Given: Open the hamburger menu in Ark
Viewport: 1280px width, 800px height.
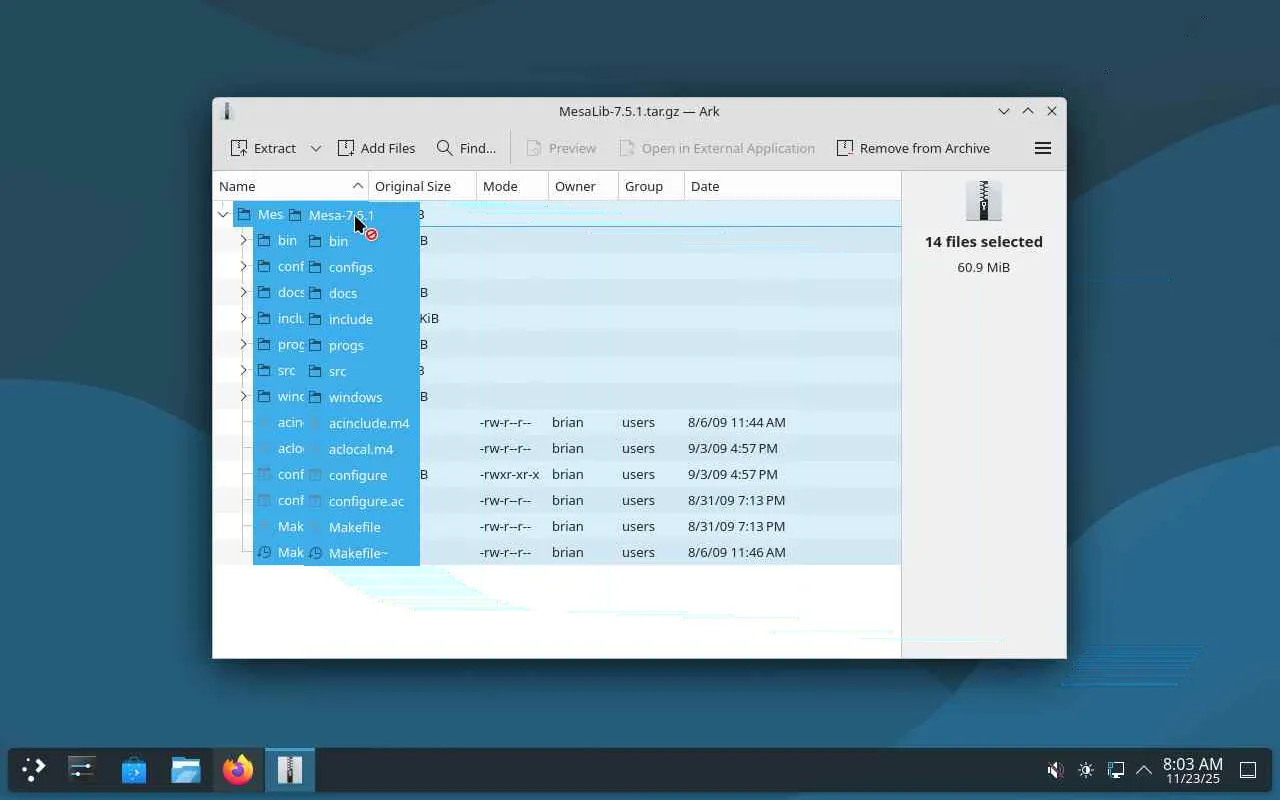Looking at the screenshot, I should click(1043, 148).
